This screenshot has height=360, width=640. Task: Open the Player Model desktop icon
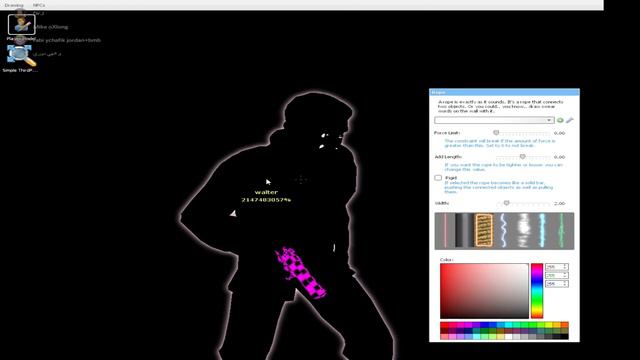tap(22, 24)
